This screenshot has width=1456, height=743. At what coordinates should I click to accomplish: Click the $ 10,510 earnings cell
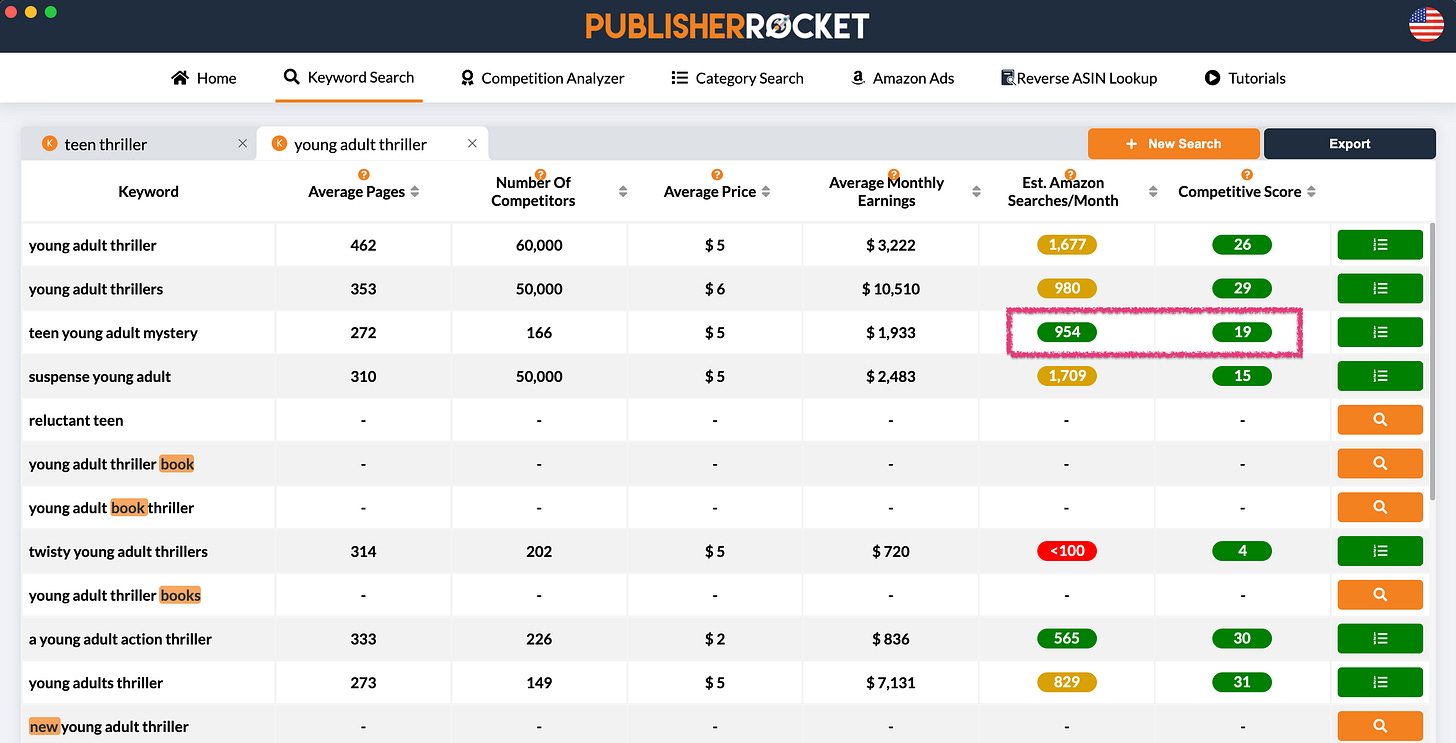(890, 289)
